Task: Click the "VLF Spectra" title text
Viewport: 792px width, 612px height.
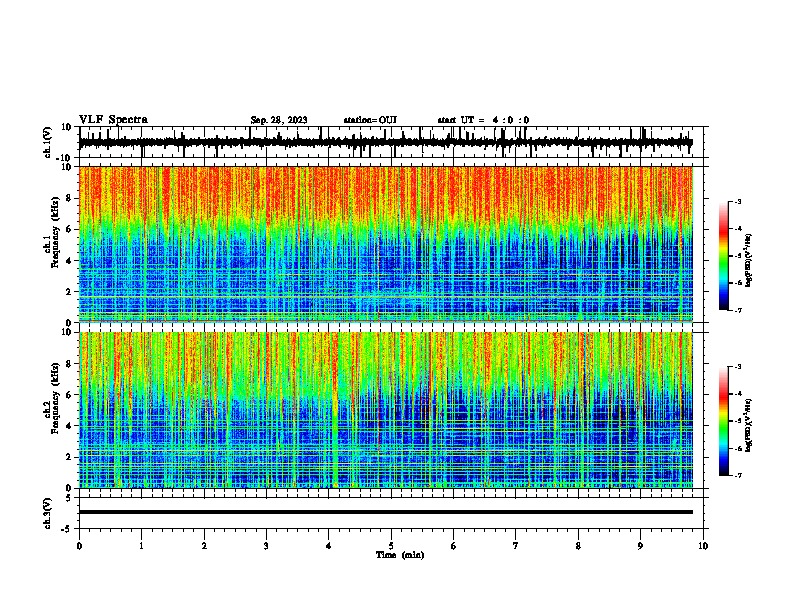Action: click(113, 120)
